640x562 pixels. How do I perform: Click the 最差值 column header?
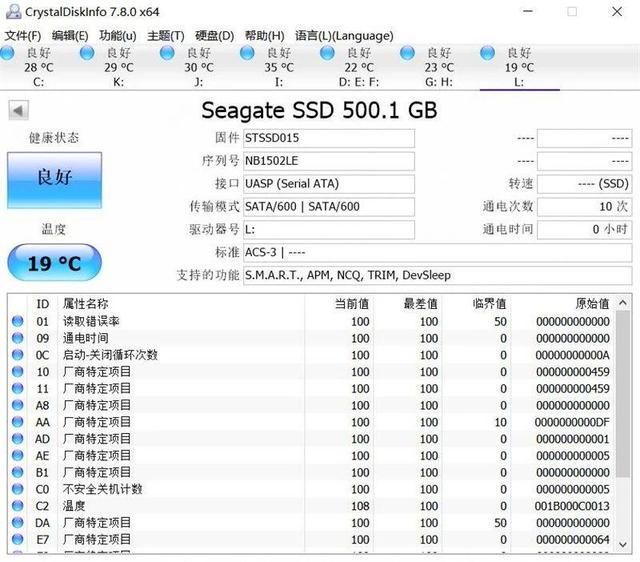(420, 304)
